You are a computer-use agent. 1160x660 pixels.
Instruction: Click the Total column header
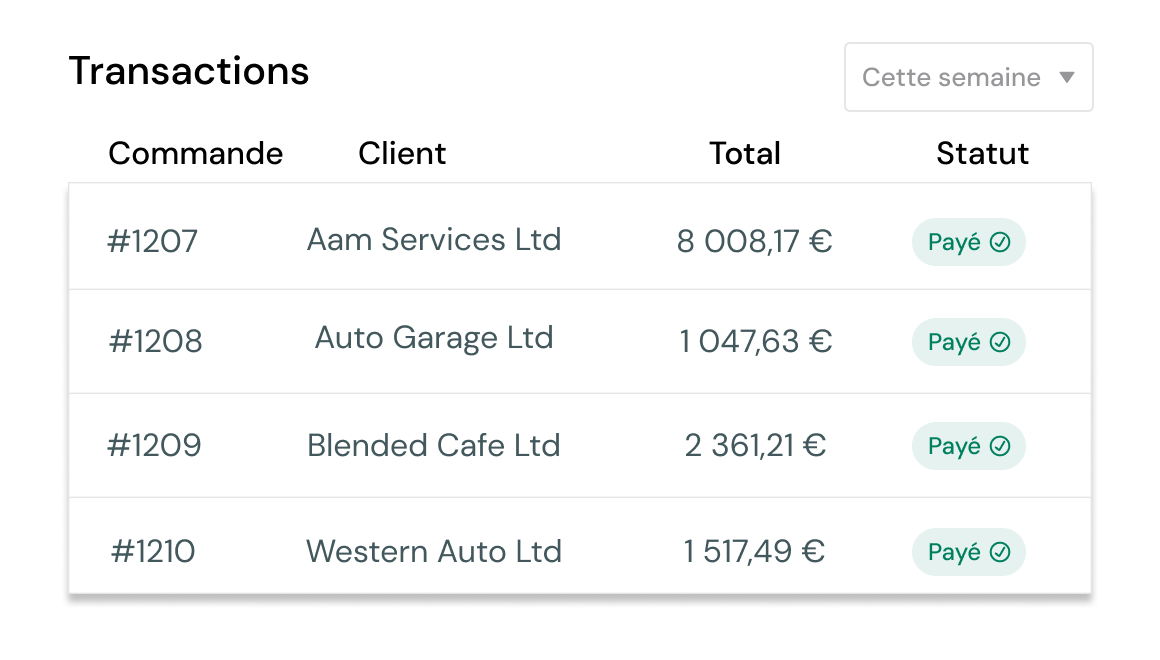[745, 153]
